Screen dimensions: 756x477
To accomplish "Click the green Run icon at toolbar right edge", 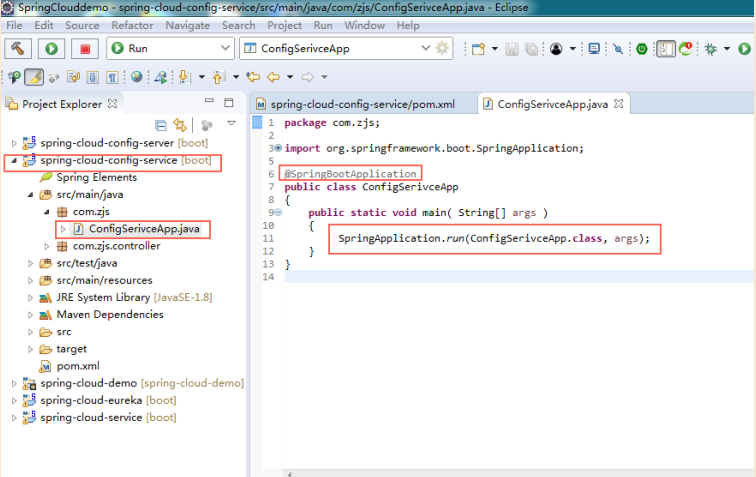I will tap(744, 49).
